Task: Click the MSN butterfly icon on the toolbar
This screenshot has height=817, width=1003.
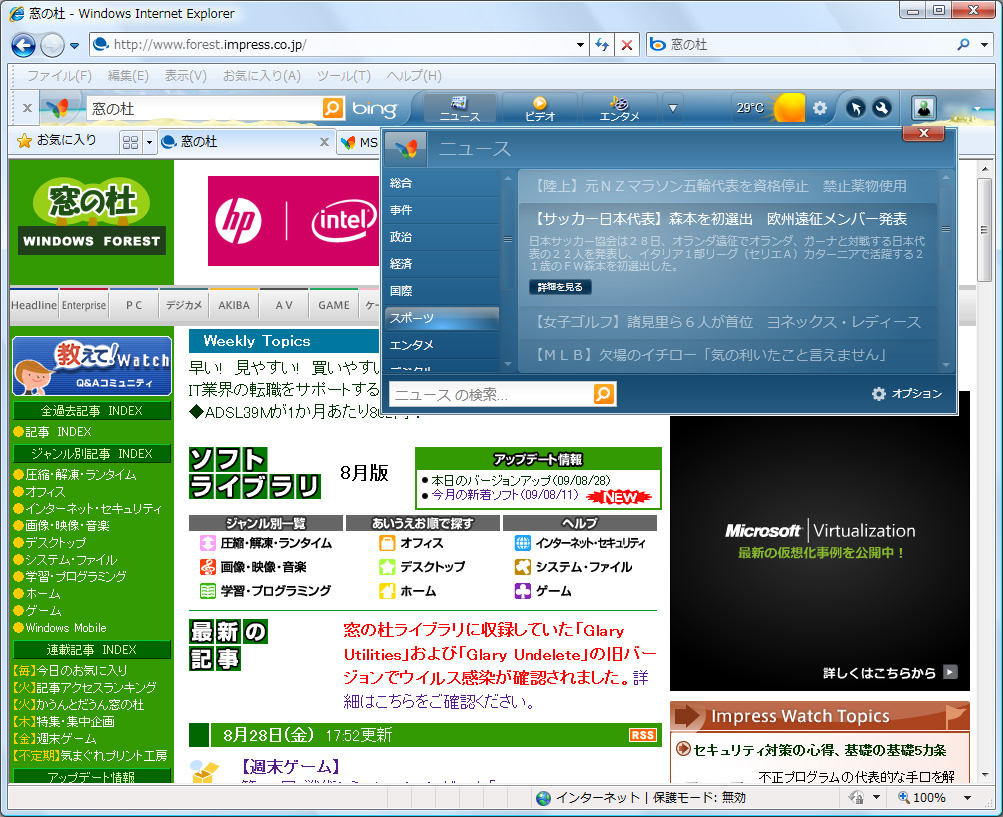Action: point(57,107)
